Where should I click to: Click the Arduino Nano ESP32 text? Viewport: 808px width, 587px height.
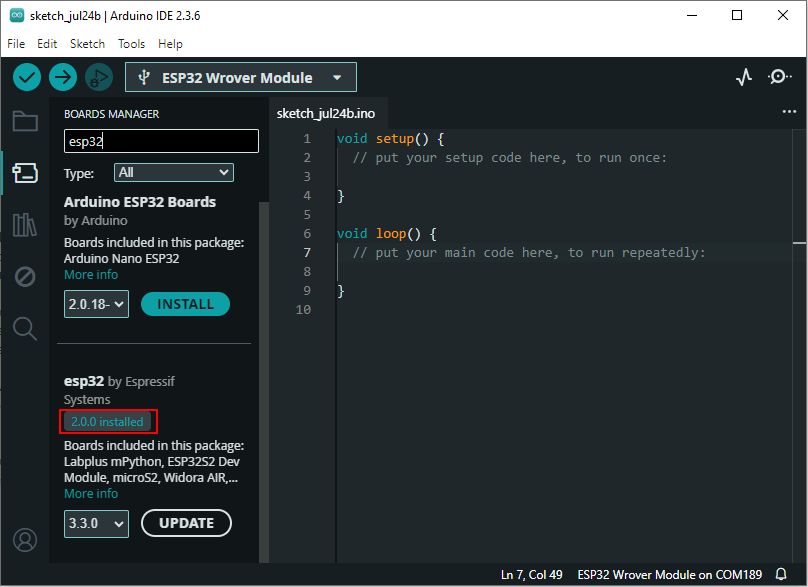click(x=122, y=259)
